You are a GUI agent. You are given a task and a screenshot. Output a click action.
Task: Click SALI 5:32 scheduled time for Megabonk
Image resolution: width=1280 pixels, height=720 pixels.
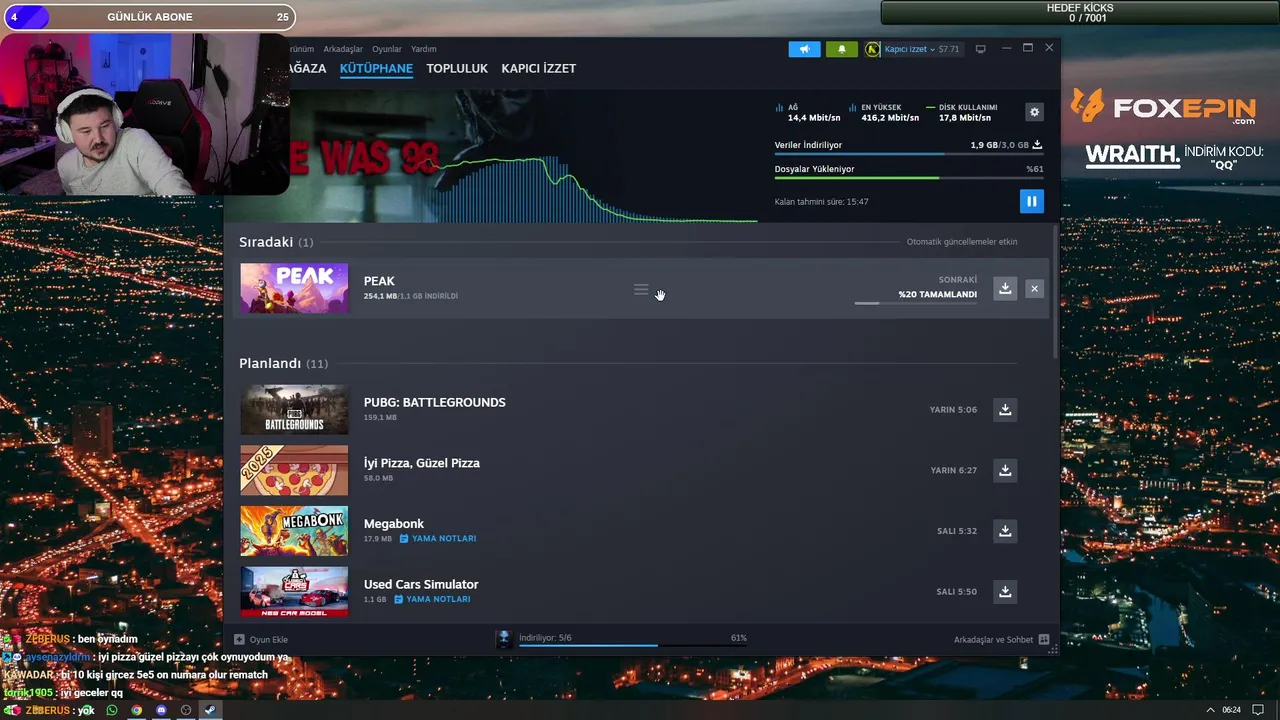tap(957, 531)
